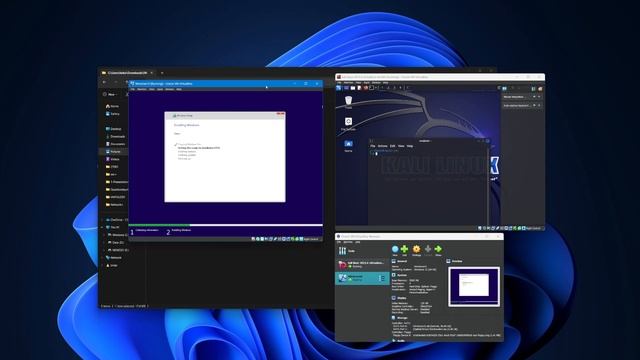Click the back arrow in File Explorer

click(104, 82)
